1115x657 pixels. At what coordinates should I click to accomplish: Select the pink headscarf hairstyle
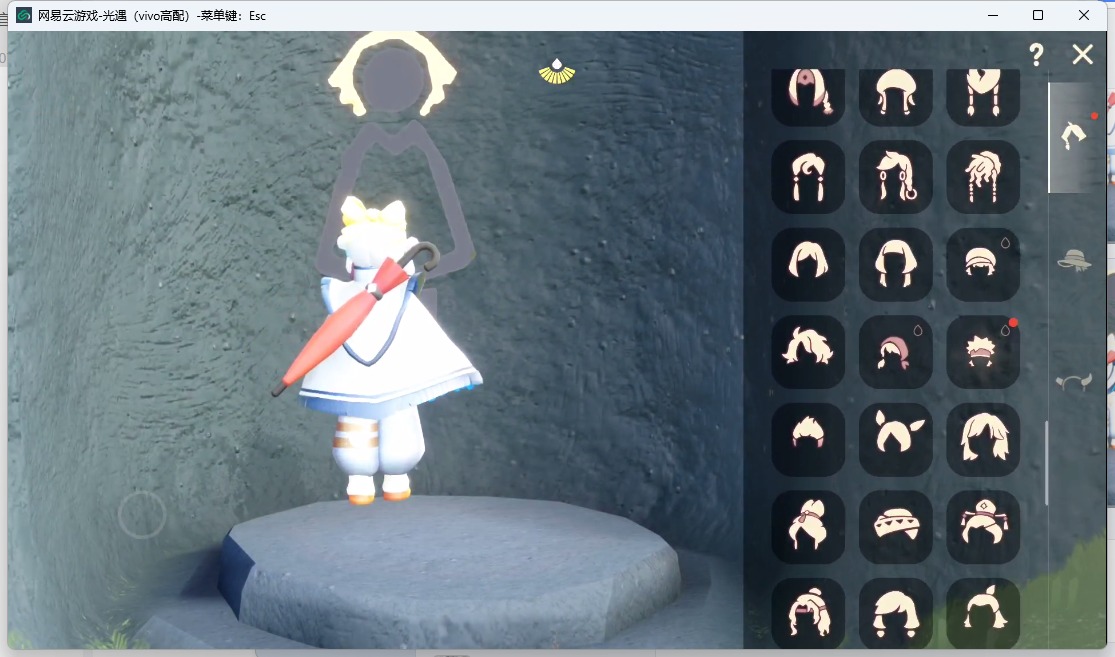coord(895,352)
